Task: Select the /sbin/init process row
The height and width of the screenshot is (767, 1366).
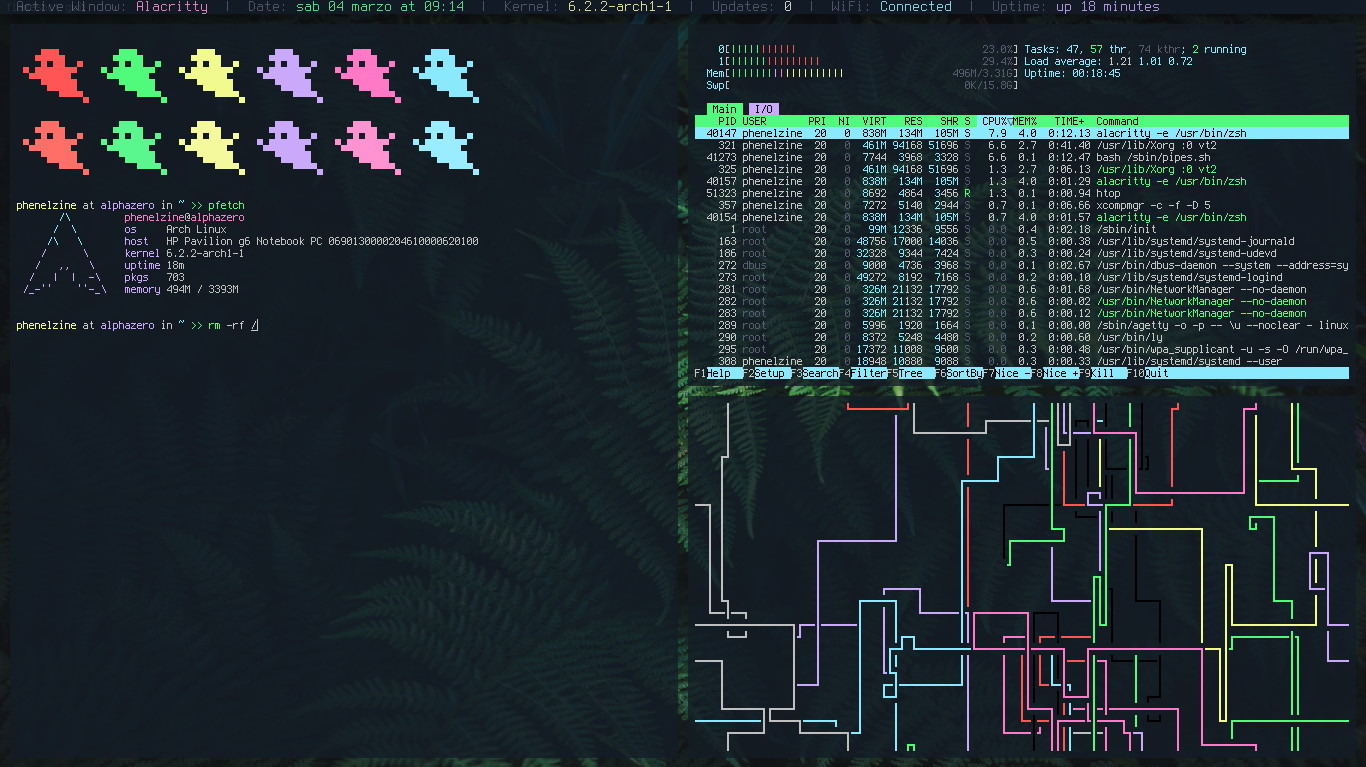Action: coord(1021,229)
